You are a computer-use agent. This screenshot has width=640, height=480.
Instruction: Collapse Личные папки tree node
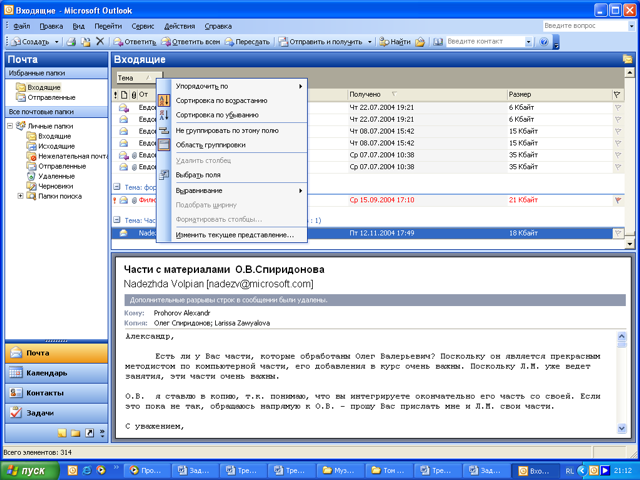point(10,126)
